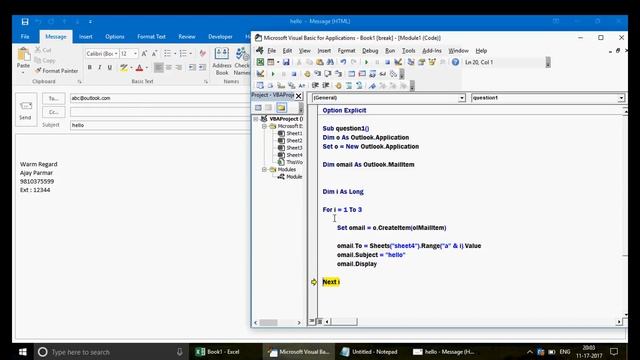Toggle Center alignment in Outlook ribbon
The width and height of the screenshot is (640, 360).
tap(169, 67)
